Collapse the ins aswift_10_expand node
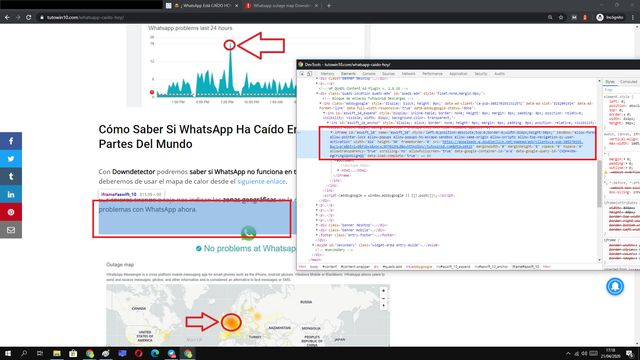 (x=324, y=113)
